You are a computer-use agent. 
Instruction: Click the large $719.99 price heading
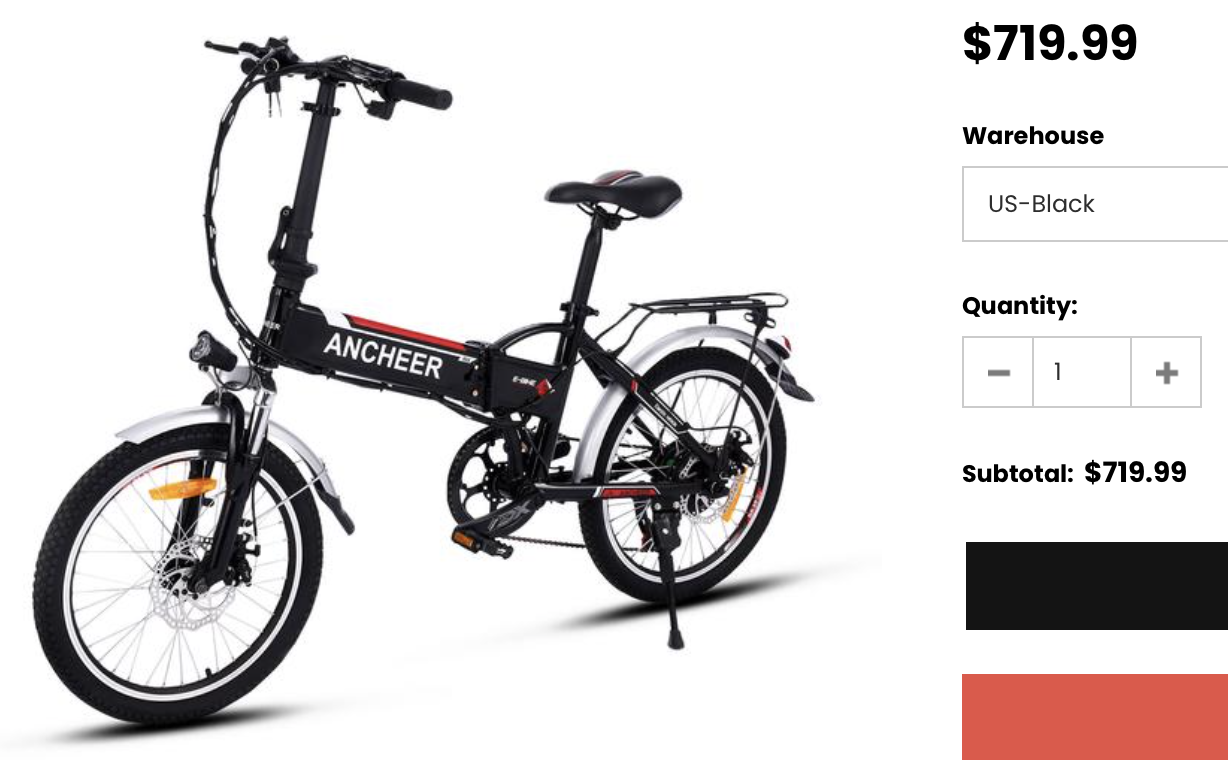[x=1050, y=43]
